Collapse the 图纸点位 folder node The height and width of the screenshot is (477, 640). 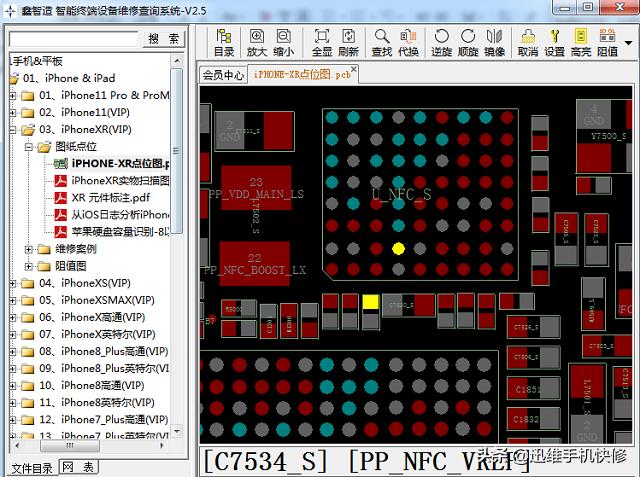tap(29, 147)
